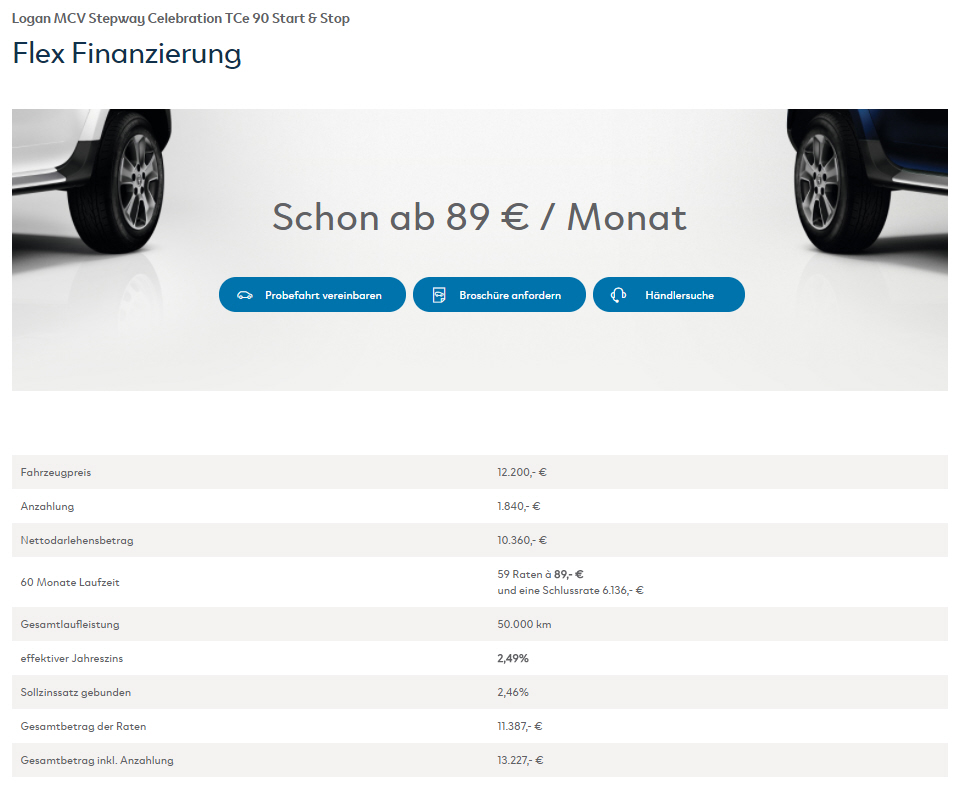
Task: Select Broschüre anfordern button
Action: pos(499,295)
